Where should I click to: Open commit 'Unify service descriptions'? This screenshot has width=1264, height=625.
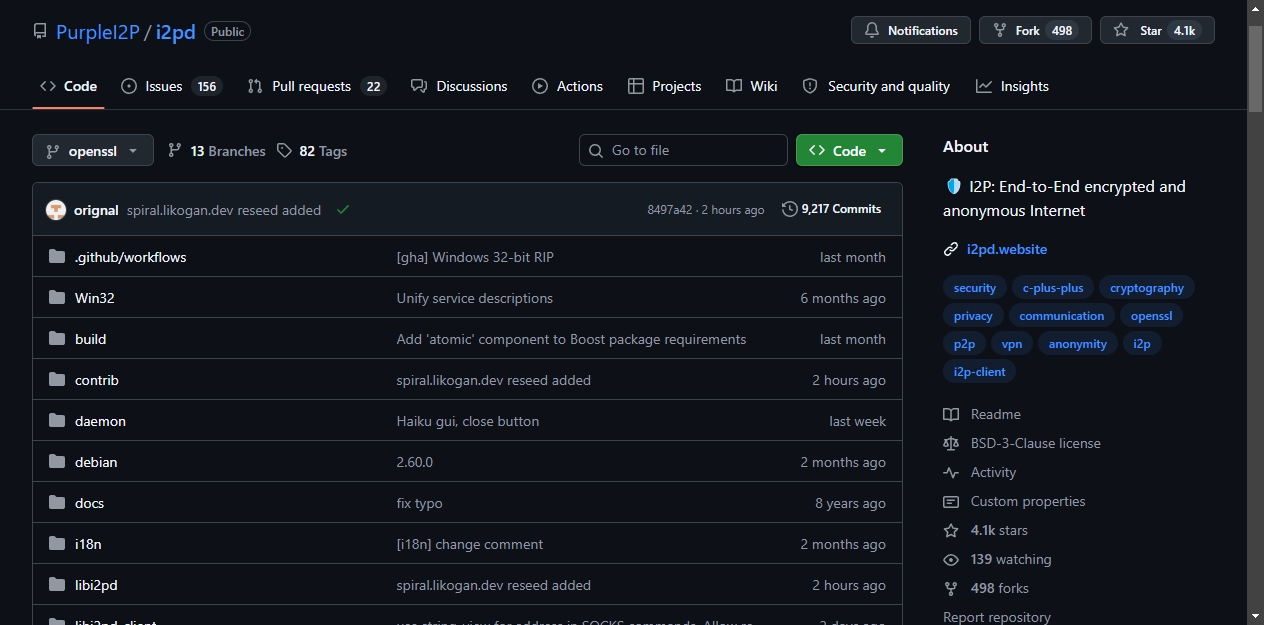(x=475, y=298)
